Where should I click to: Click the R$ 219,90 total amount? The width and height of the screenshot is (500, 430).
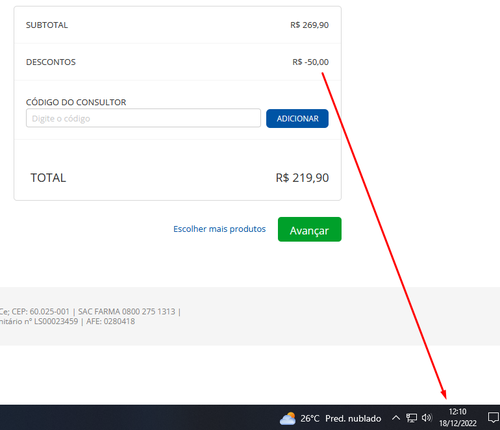[x=302, y=178]
